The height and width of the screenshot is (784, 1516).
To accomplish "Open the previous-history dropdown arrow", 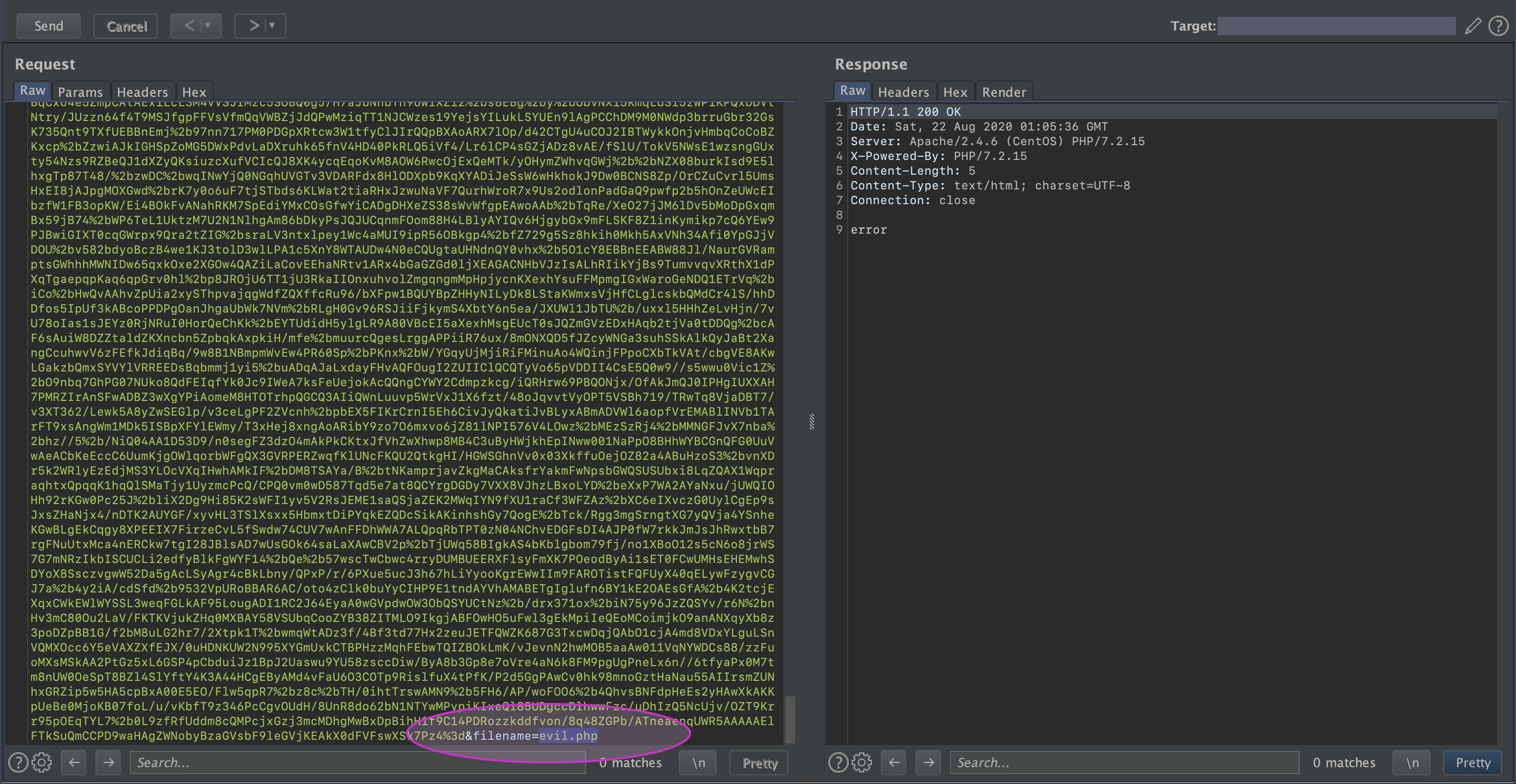I will point(208,26).
